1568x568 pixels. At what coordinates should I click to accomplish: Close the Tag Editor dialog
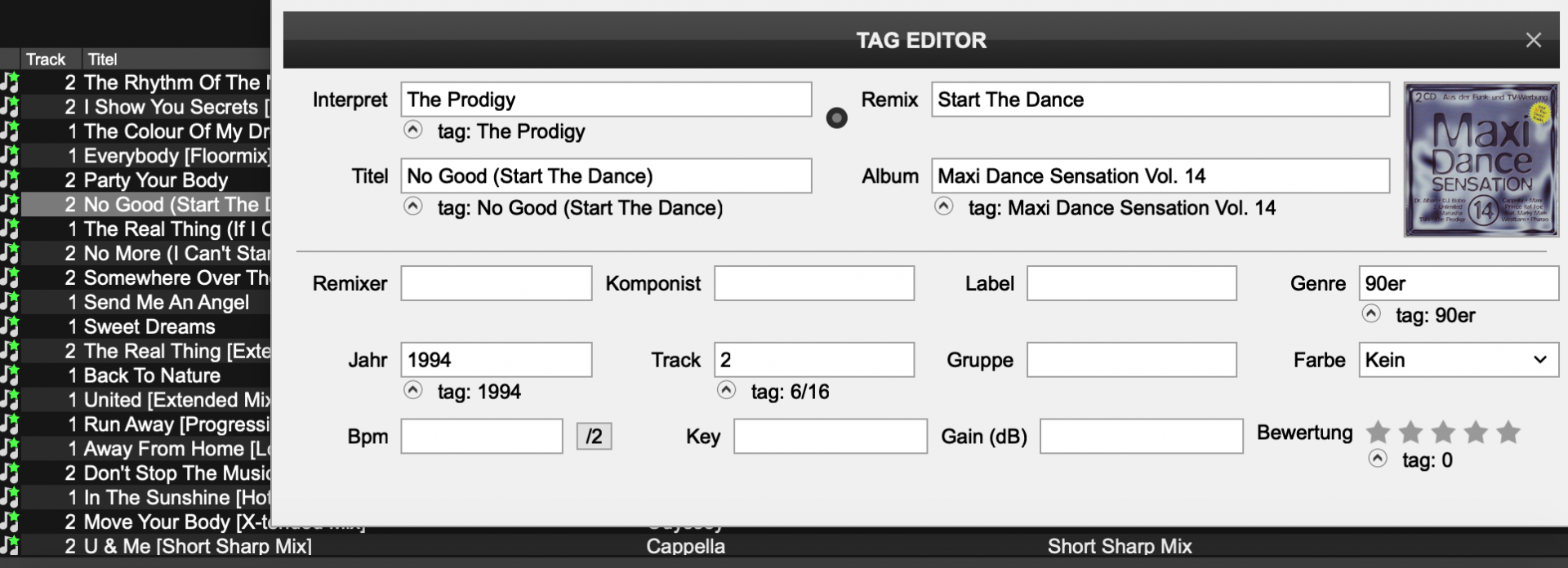(x=1533, y=39)
